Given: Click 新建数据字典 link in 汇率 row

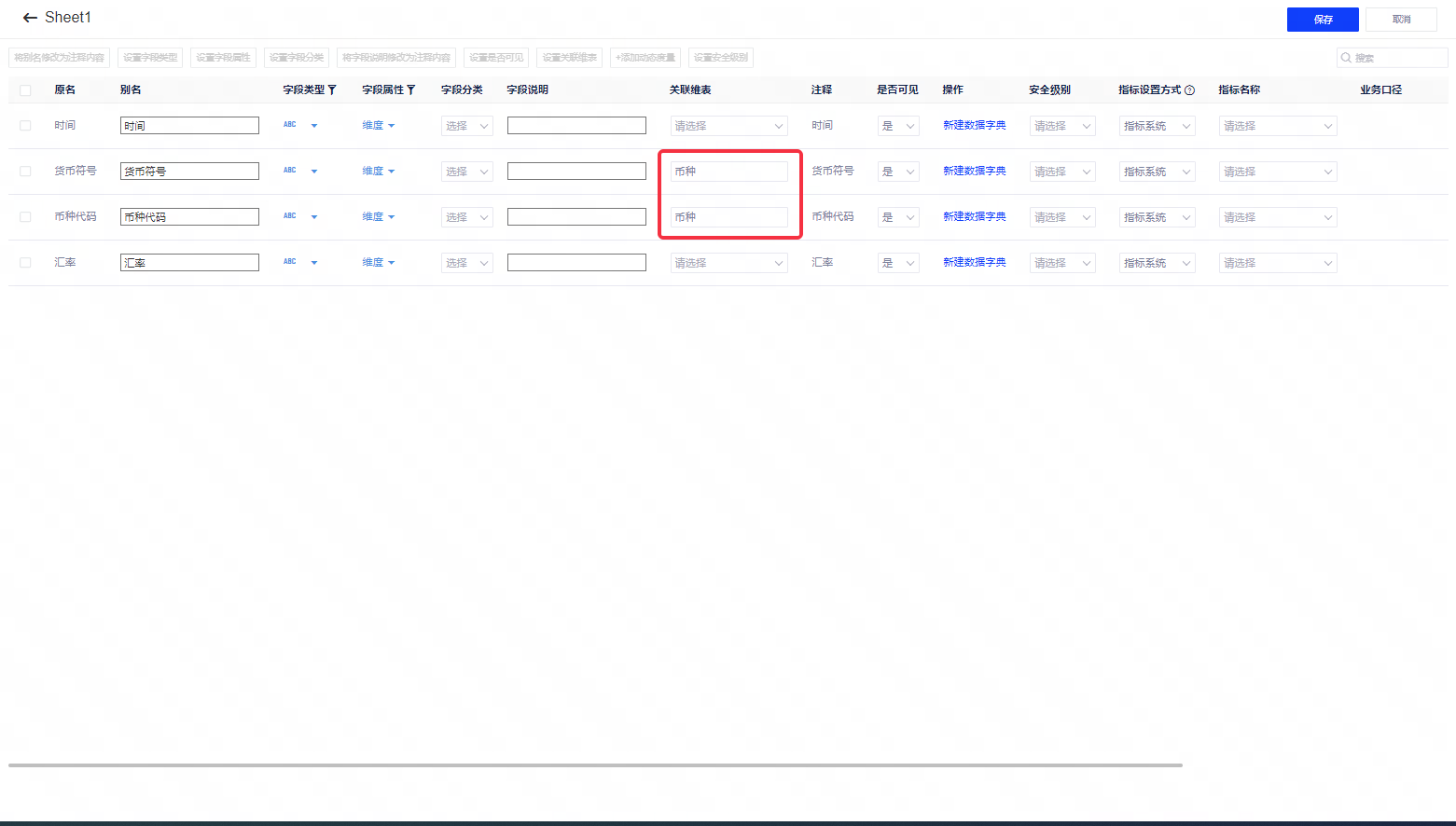Looking at the screenshot, I should pyautogui.click(x=974, y=262).
